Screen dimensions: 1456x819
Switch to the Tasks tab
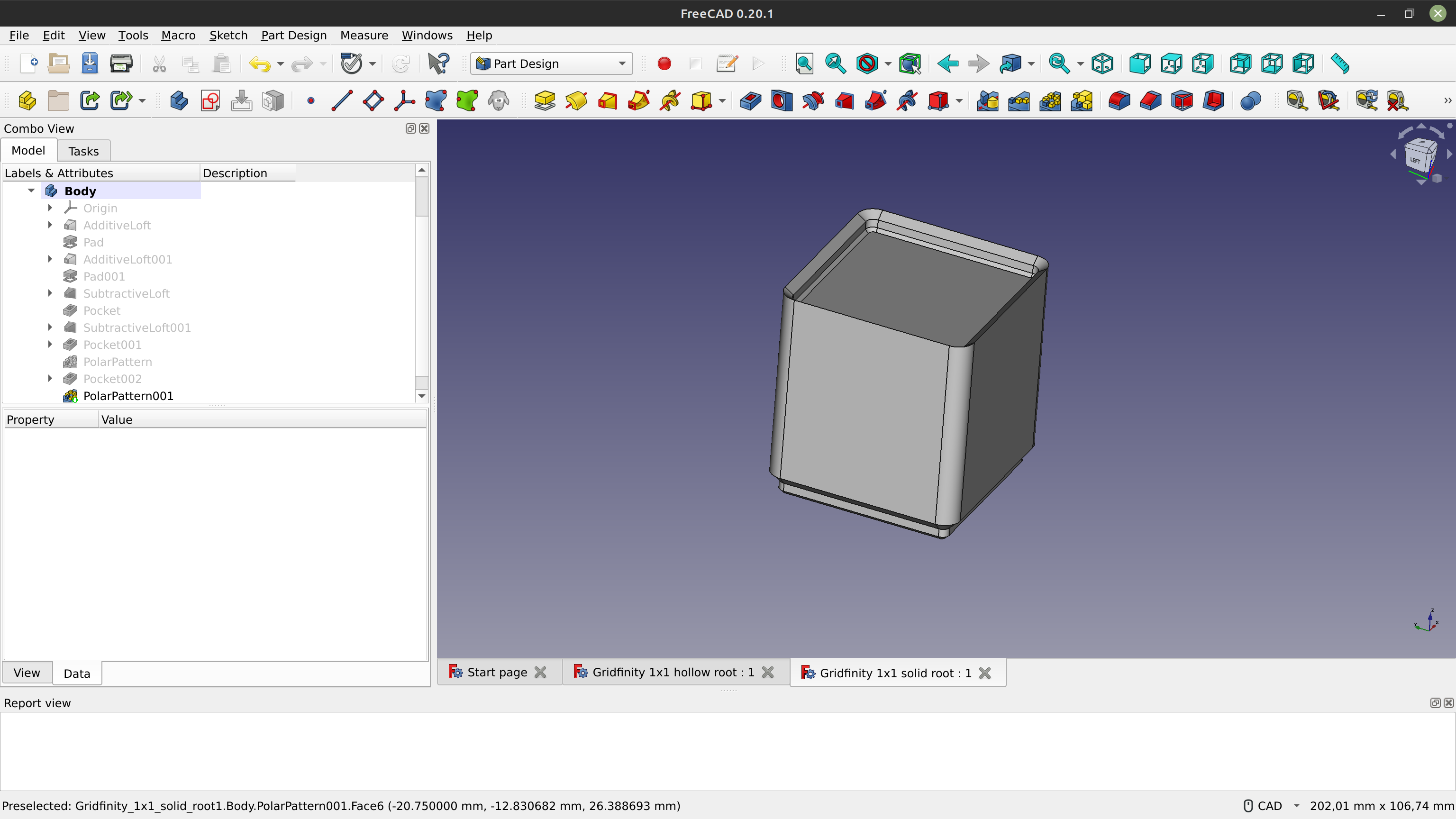tap(83, 150)
